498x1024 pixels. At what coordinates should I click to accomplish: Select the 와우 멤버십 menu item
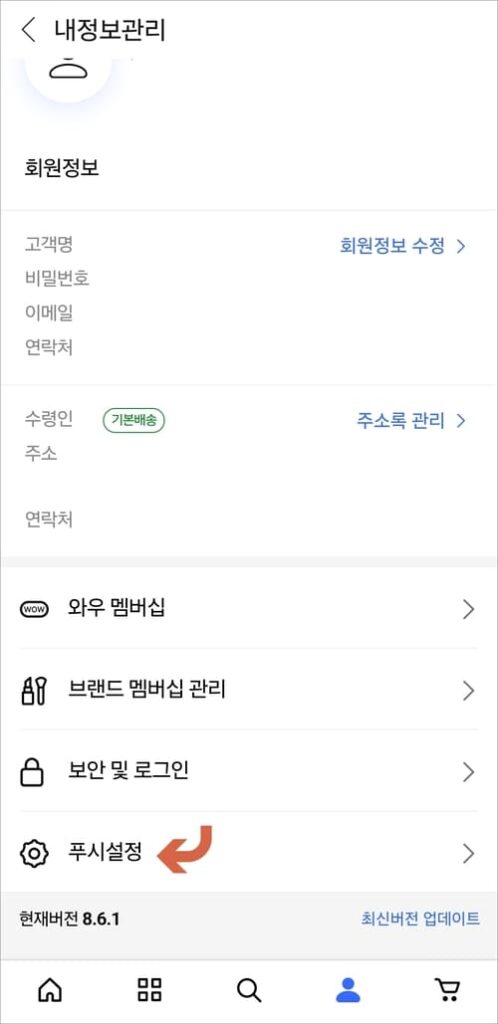249,609
